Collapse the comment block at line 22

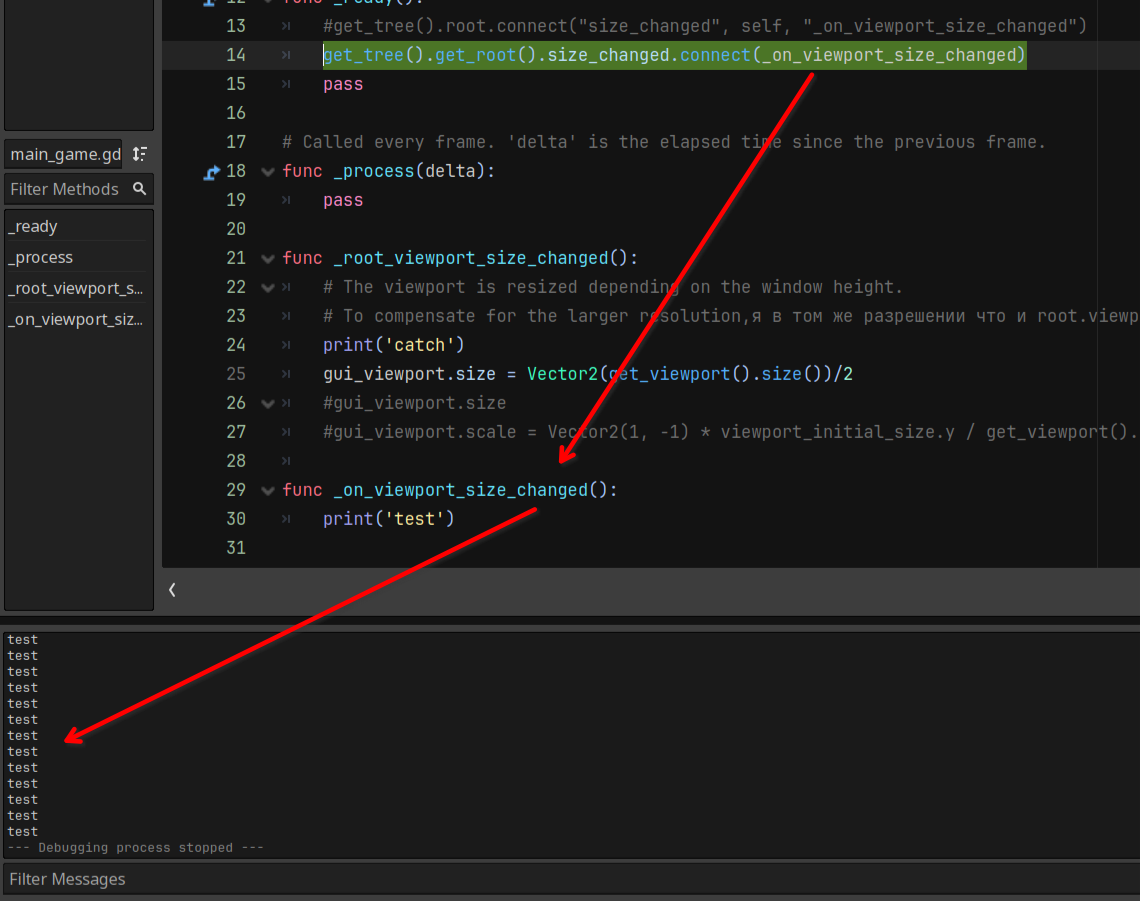tap(267, 288)
